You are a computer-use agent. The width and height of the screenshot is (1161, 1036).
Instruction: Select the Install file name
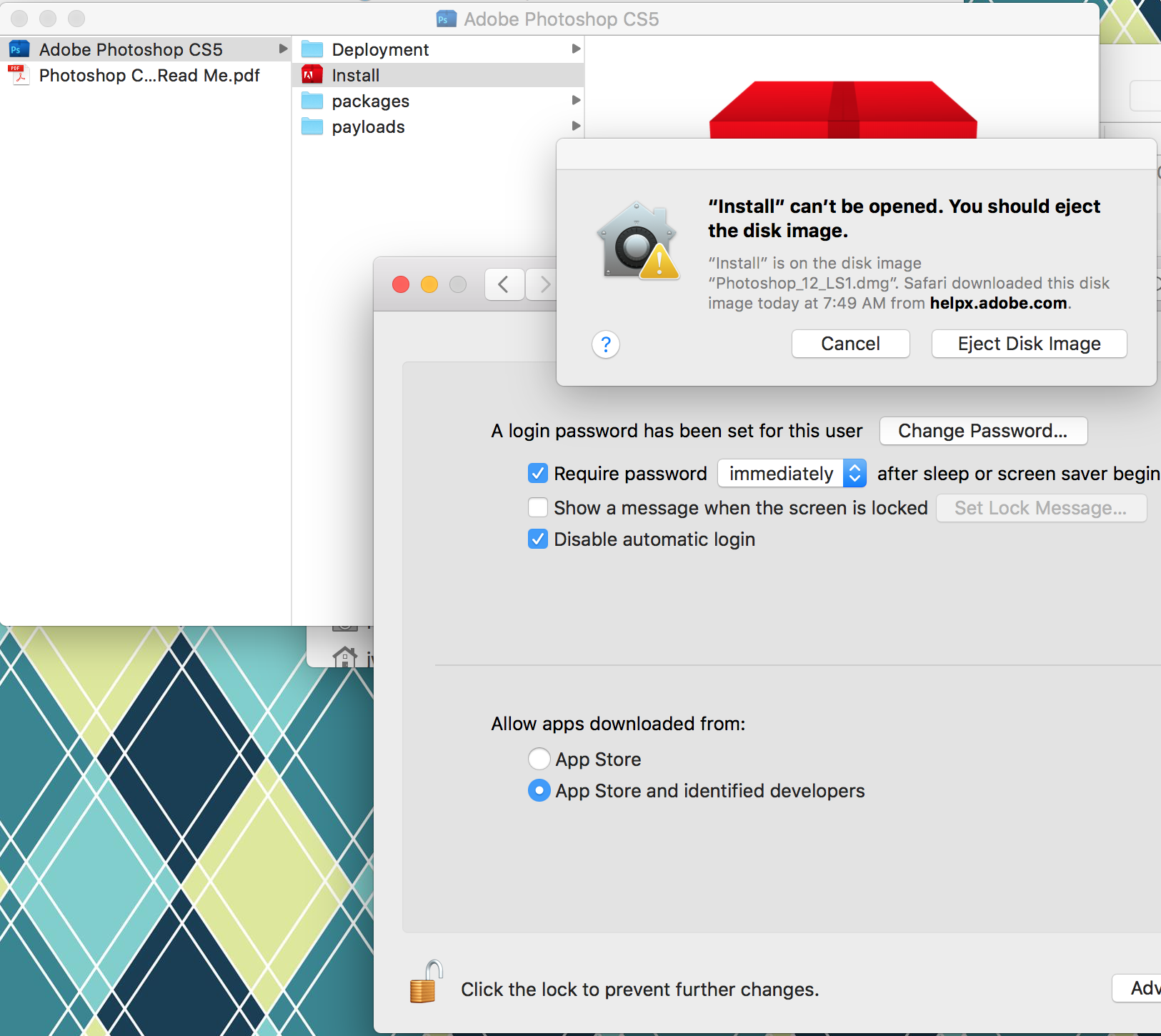356,75
